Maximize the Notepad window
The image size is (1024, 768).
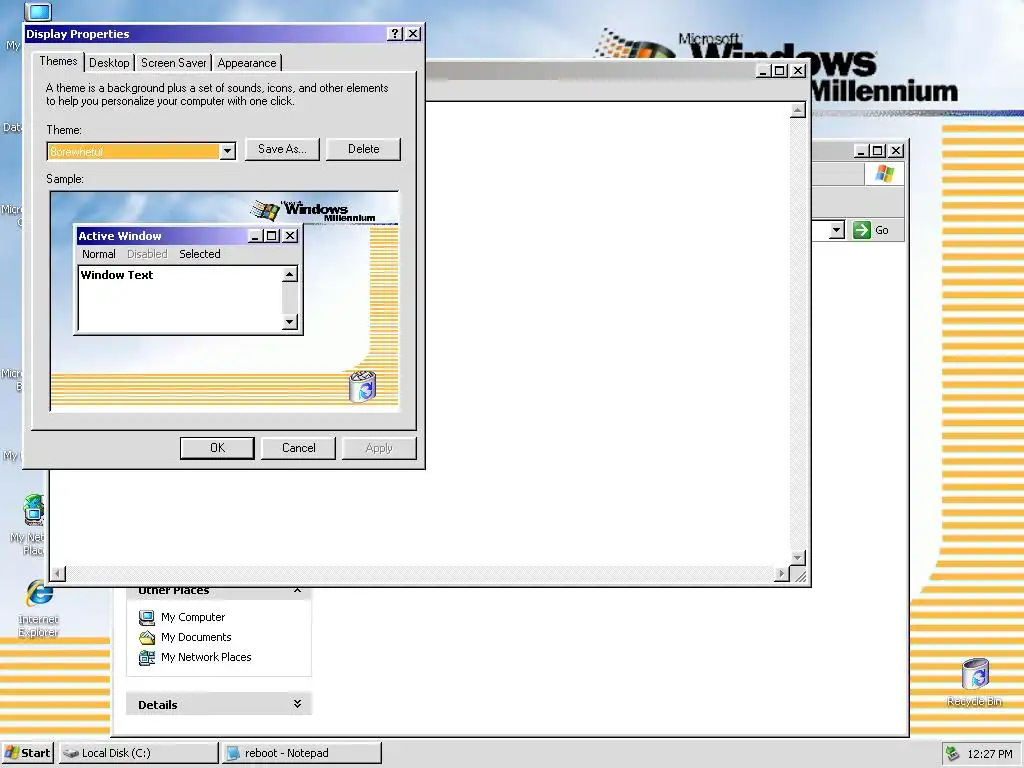point(780,71)
